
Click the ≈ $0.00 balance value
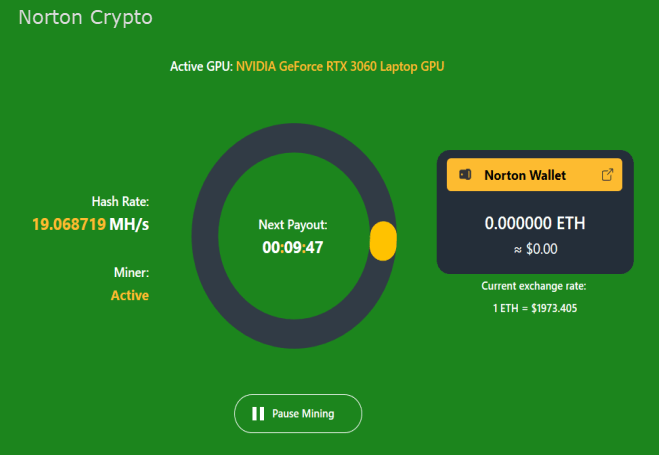[535, 249]
